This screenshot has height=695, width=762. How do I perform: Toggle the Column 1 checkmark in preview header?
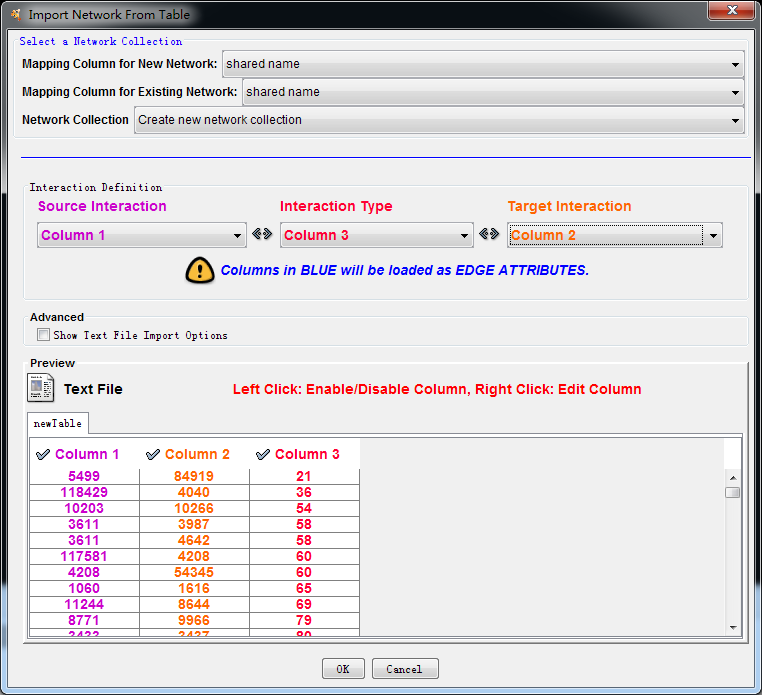(x=43, y=454)
